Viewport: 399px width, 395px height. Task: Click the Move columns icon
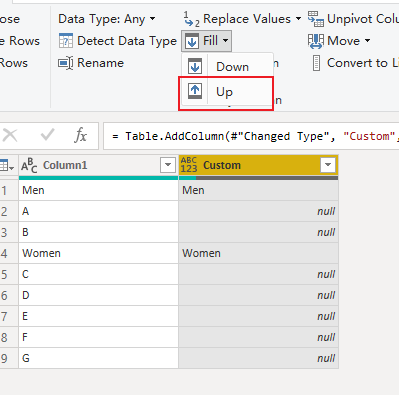pos(315,41)
